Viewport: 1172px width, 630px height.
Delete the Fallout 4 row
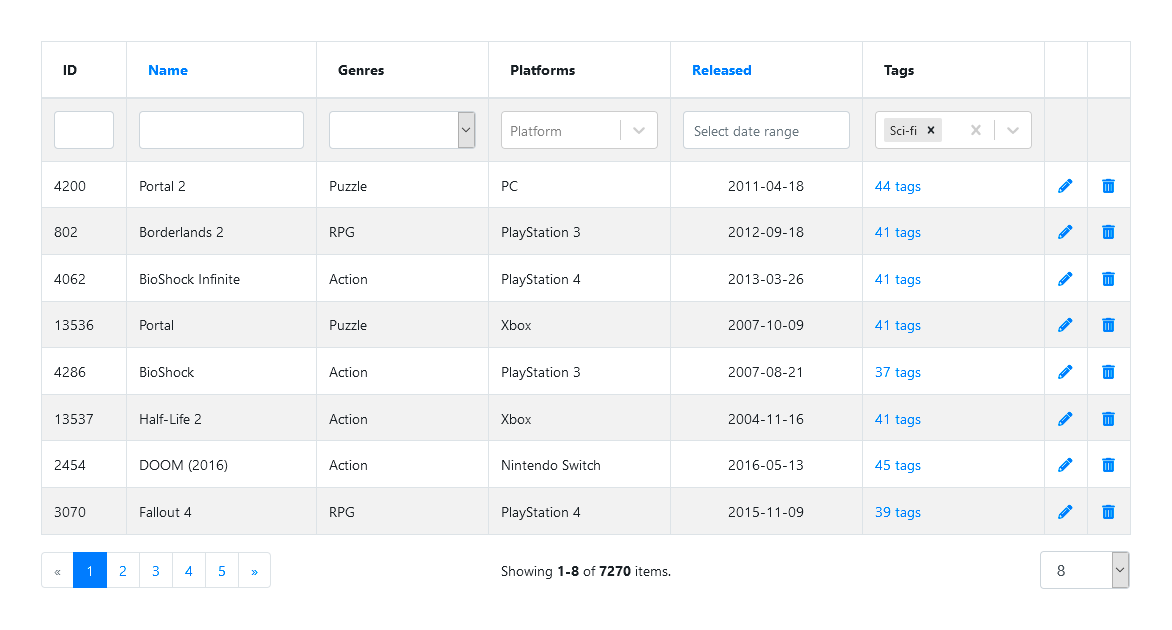click(1108, 512)
